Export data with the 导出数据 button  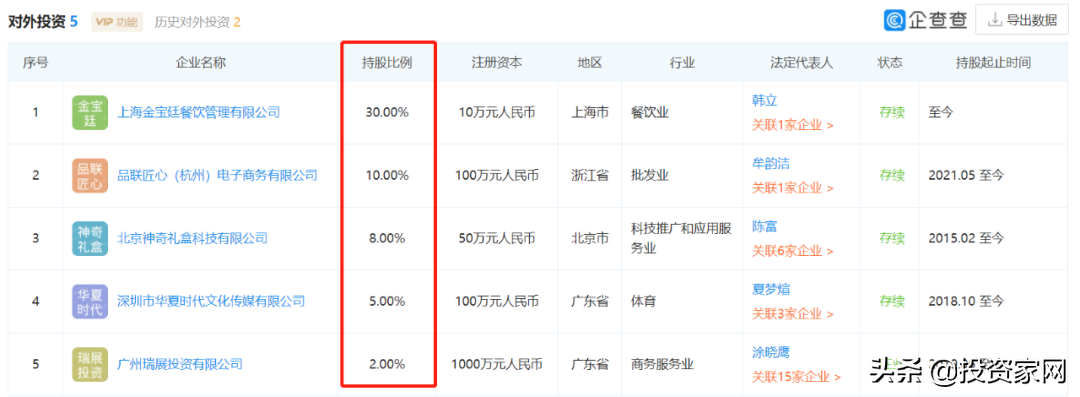coord(1022,20)
